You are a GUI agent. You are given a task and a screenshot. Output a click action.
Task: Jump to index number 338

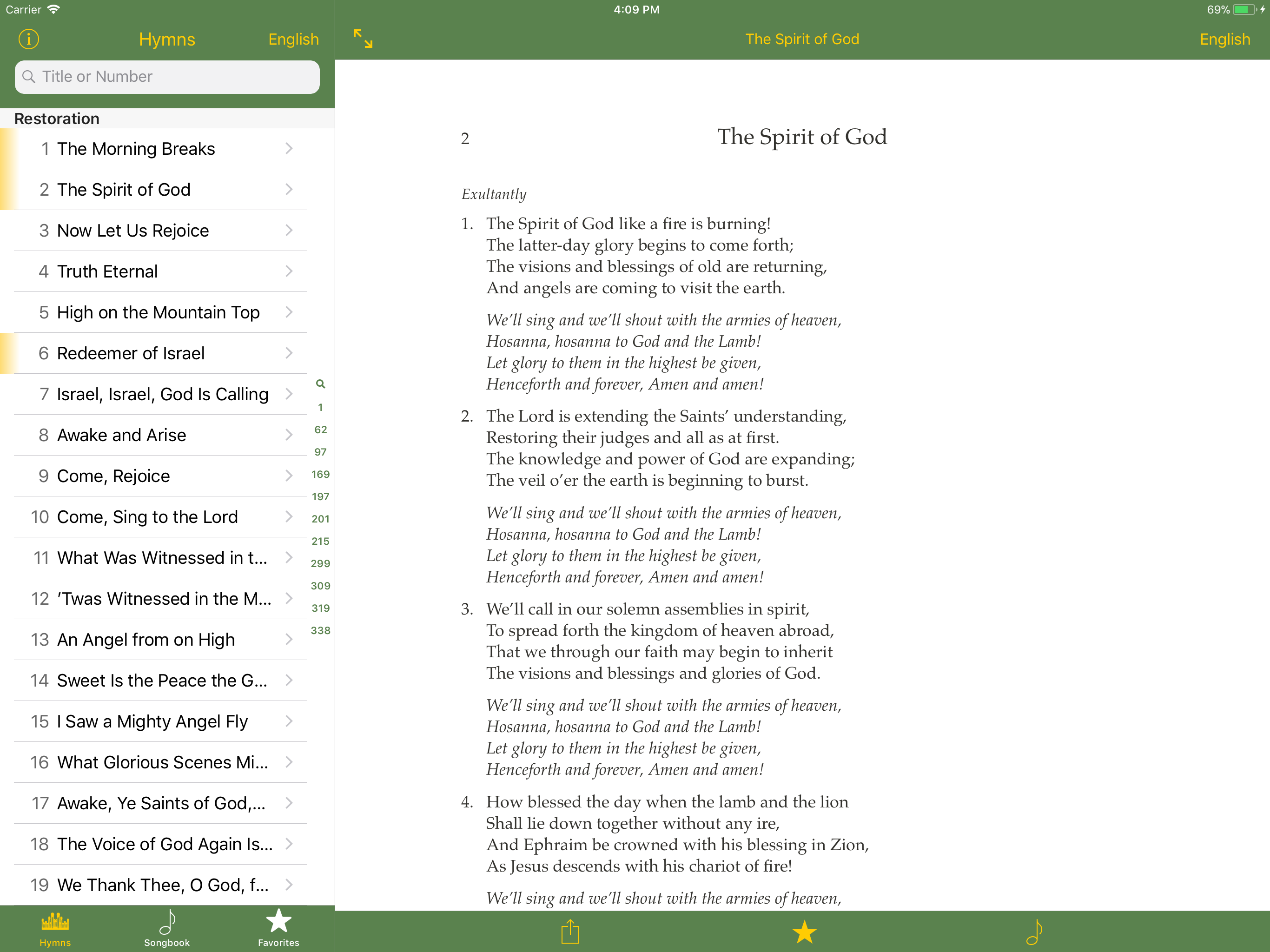[320, 630]
